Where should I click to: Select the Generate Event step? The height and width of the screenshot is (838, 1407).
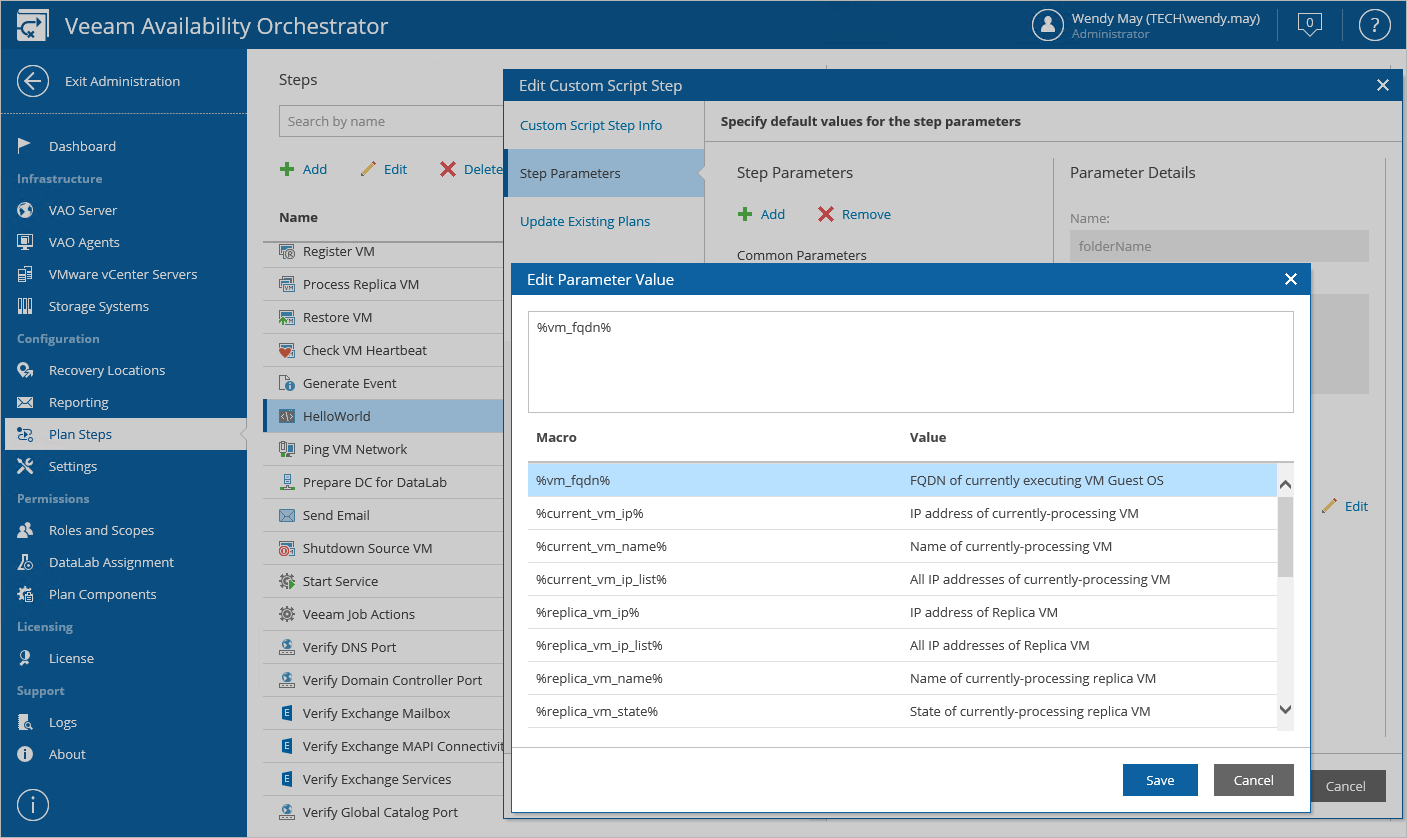(x=384, y=383)
